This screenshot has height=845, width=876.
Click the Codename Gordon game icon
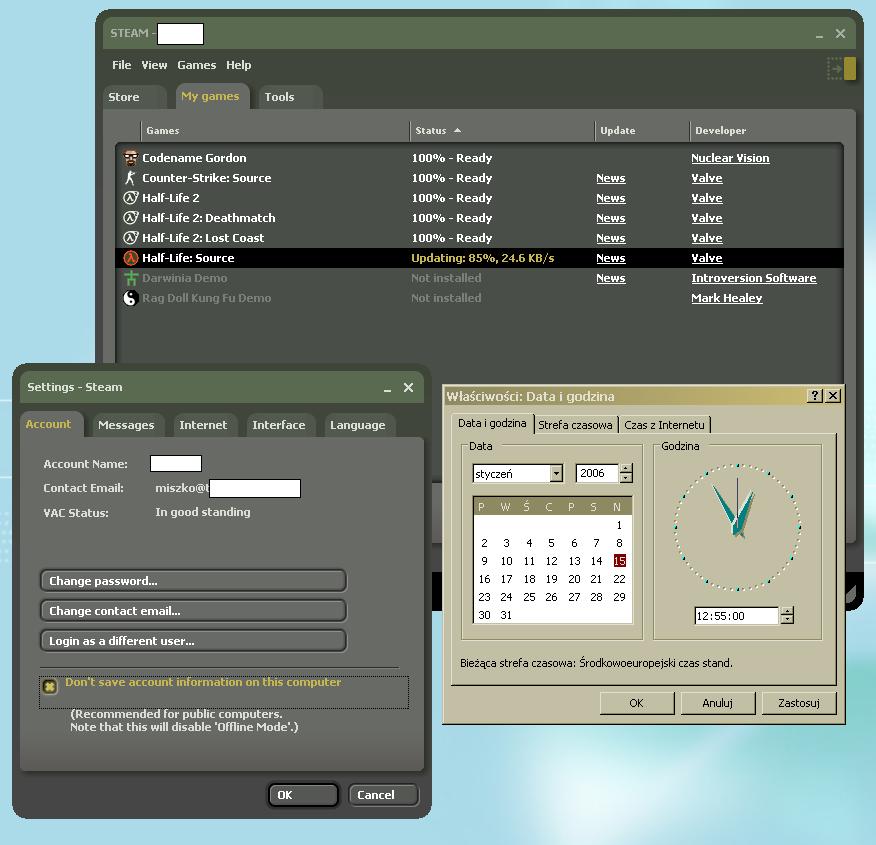pyautogui.click(x=131, y=158)
